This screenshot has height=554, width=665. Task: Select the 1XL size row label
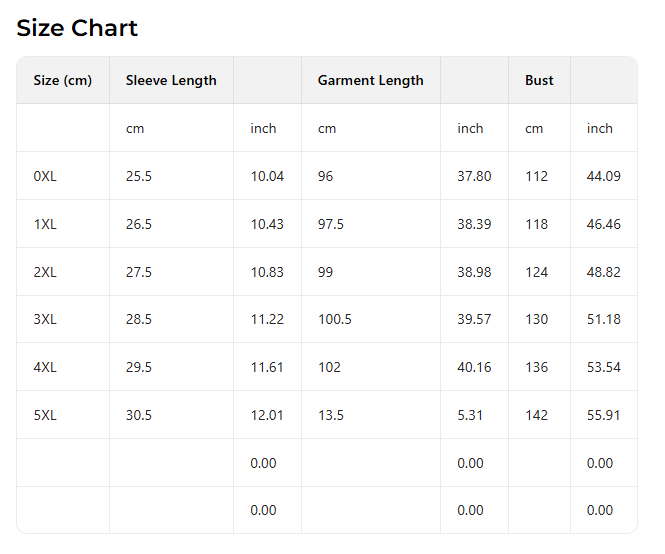tap(45, 224)
